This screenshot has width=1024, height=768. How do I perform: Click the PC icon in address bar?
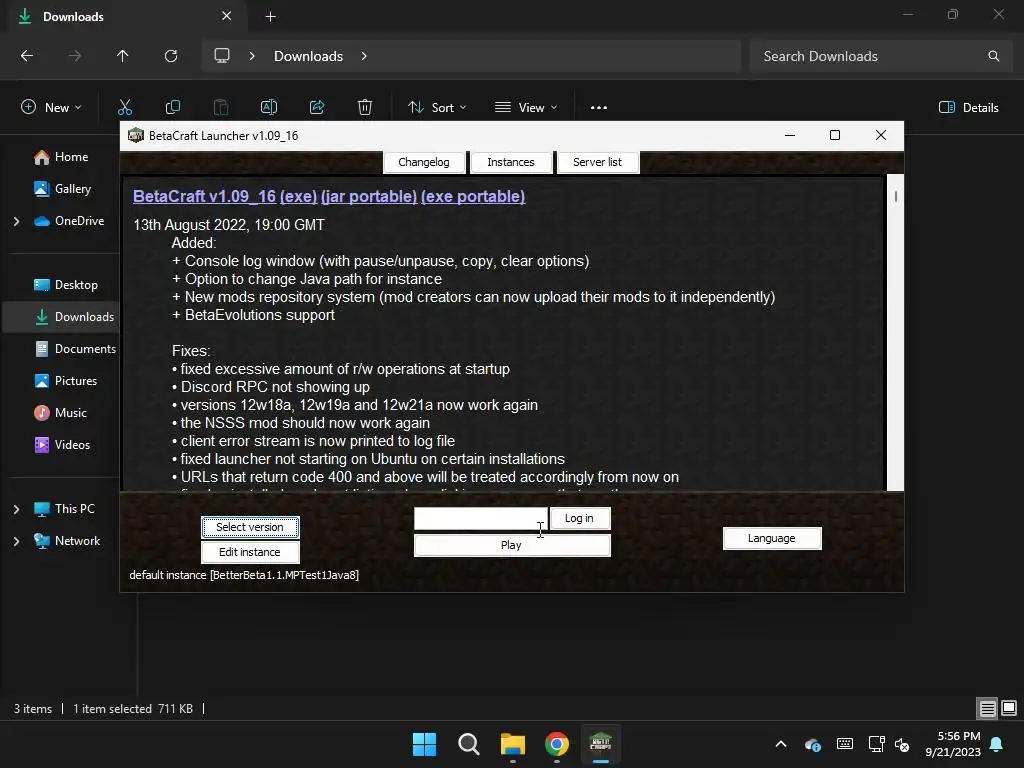[x=222, y=56]
